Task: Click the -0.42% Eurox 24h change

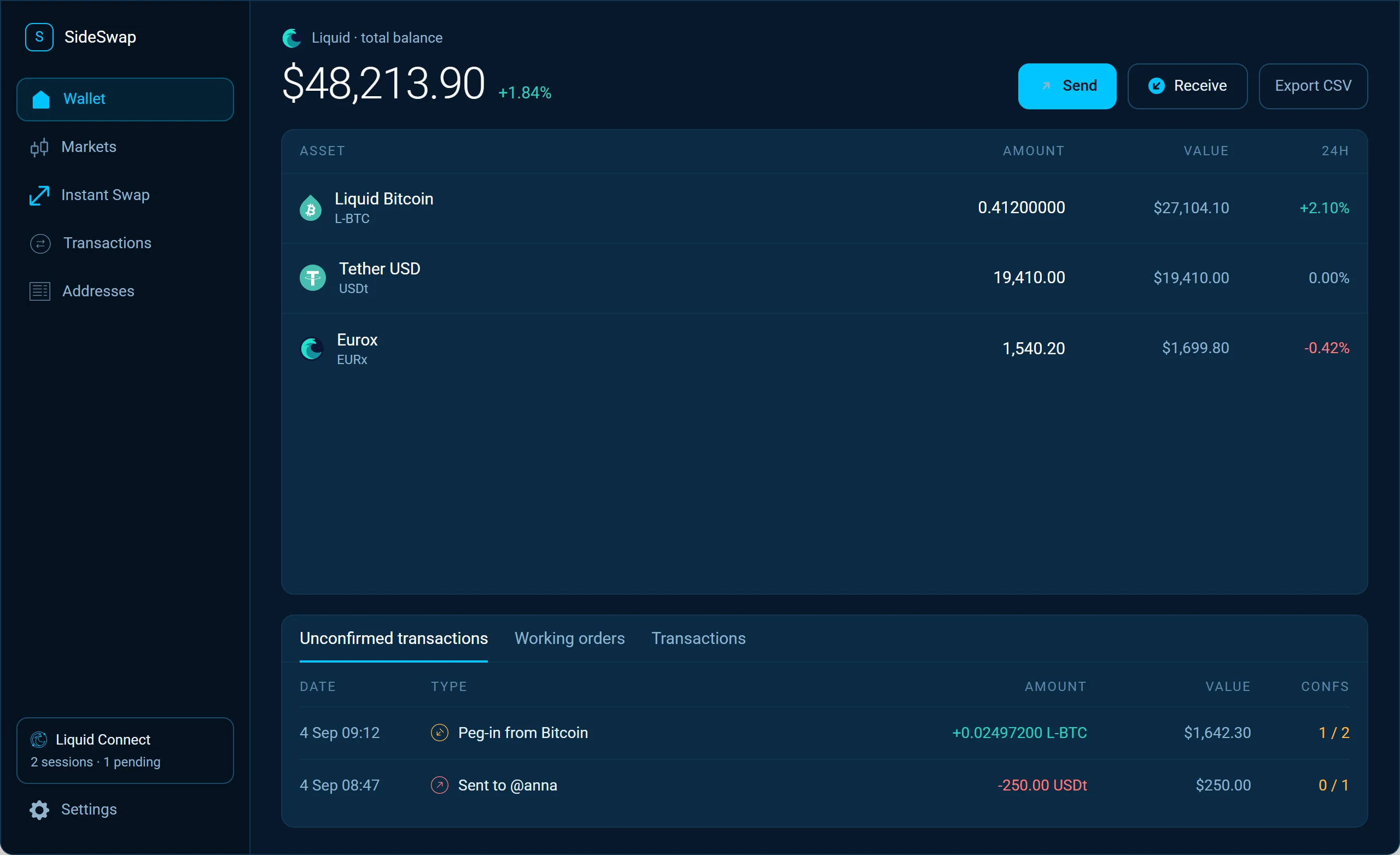Action: [x=1327, y=348]
